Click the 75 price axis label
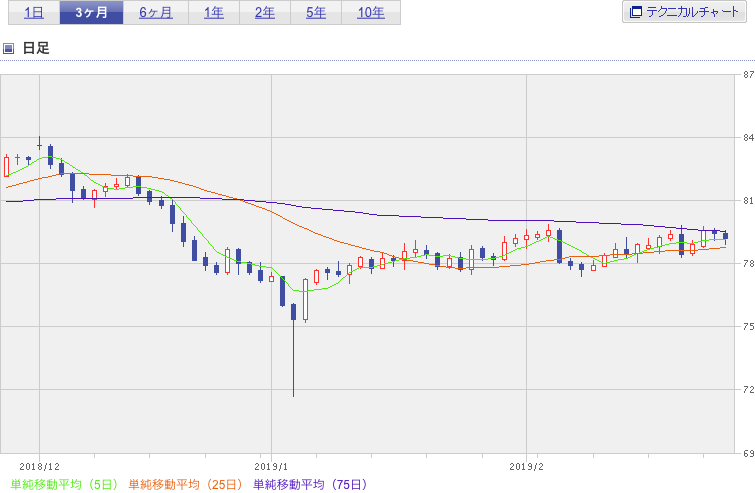This screenshot has width=755, height=493. [x=748, y=326]
